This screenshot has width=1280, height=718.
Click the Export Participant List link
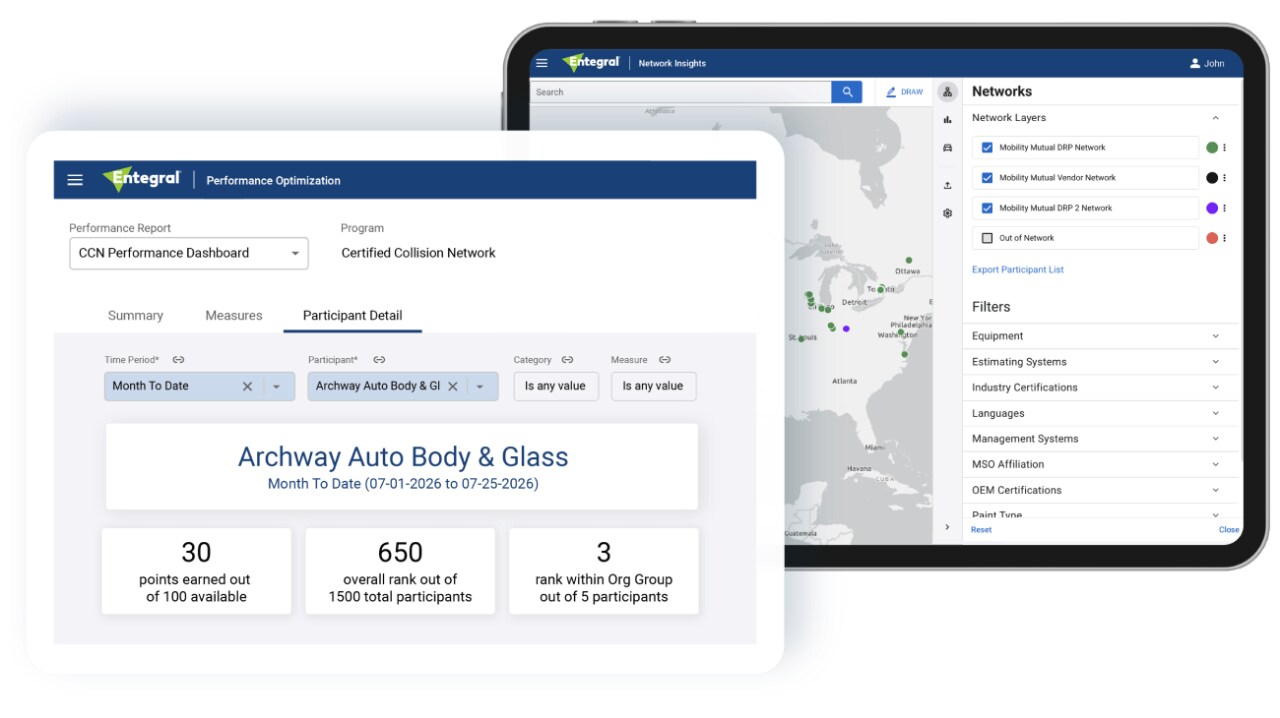[1018, 270]
